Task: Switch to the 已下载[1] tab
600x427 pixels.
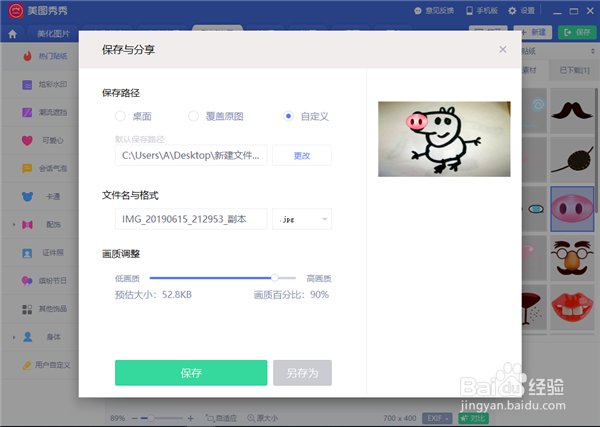Action: 574,70
